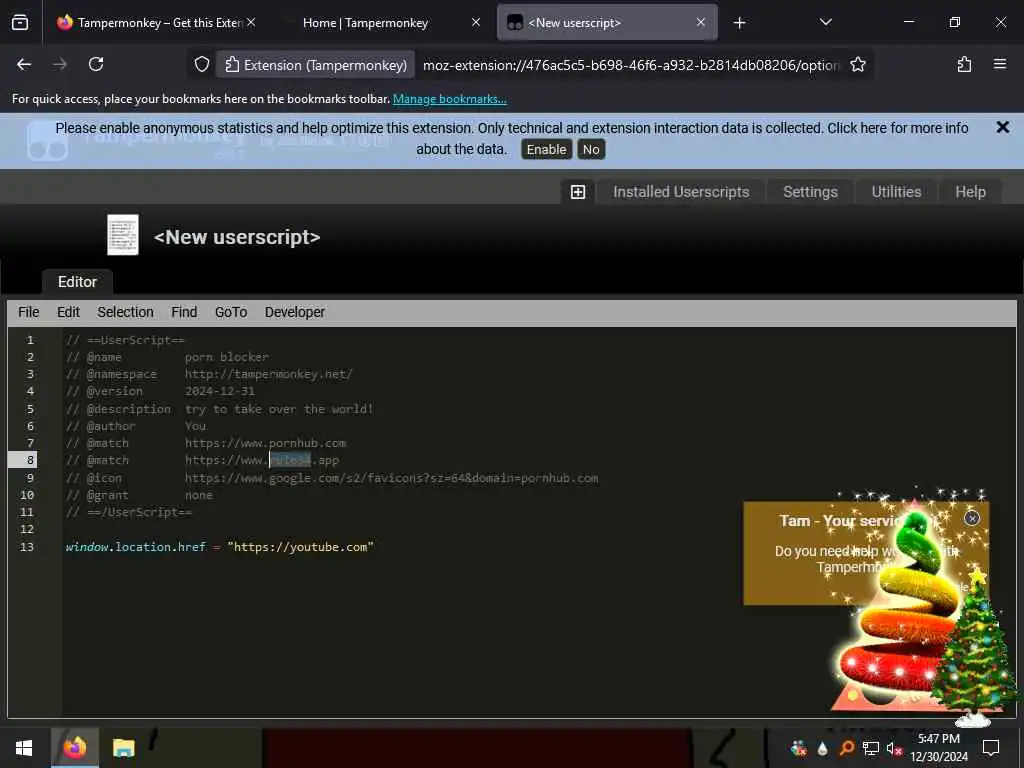Screen dimensions: 1024x768
Task: Open the Extensions puzzle icon
Action: pos(964,64)
